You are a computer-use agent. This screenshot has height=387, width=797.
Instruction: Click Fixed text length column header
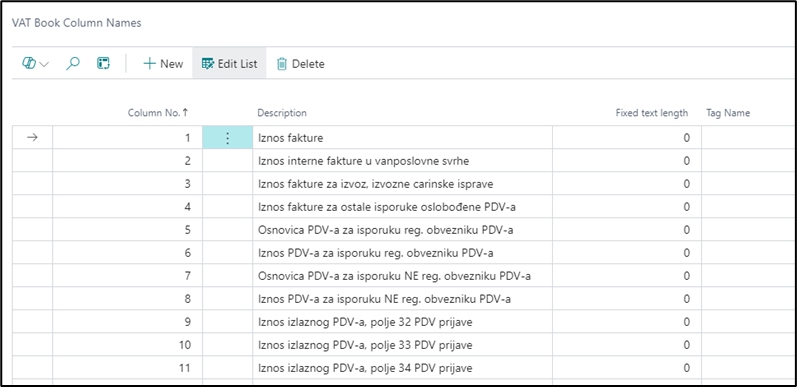coord(652,113)
